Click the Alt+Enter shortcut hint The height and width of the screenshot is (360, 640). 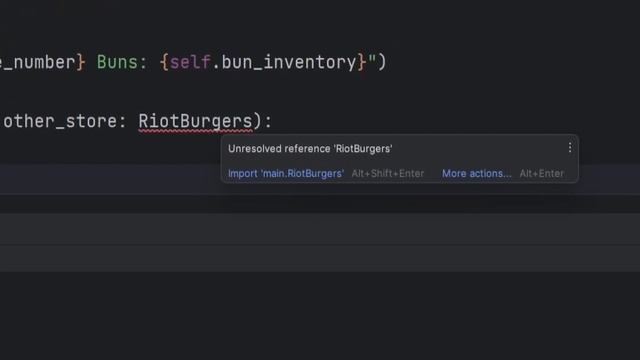[541, 173]
